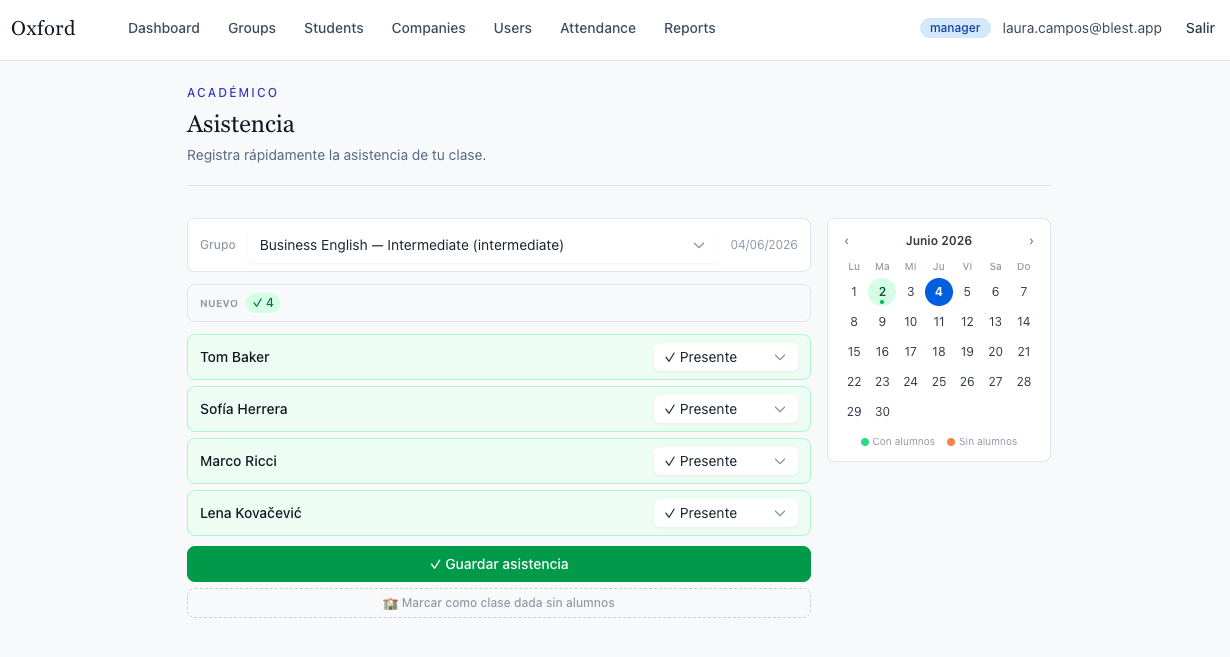Select day 15 in the calendar
Image resolution: width=1230 pixels, height=657 pixels.
(854, 352)
